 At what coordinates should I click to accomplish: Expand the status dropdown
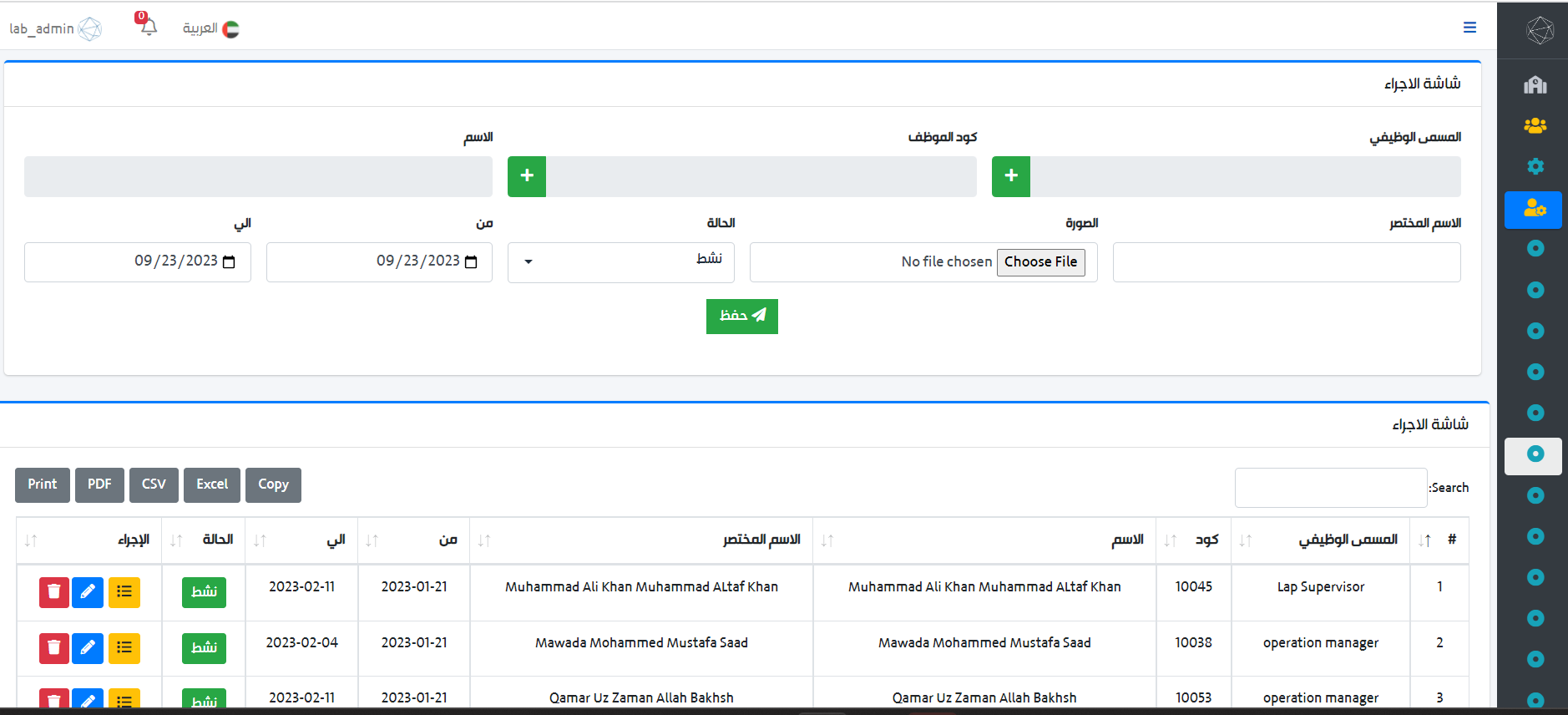[x=620, y=262]
